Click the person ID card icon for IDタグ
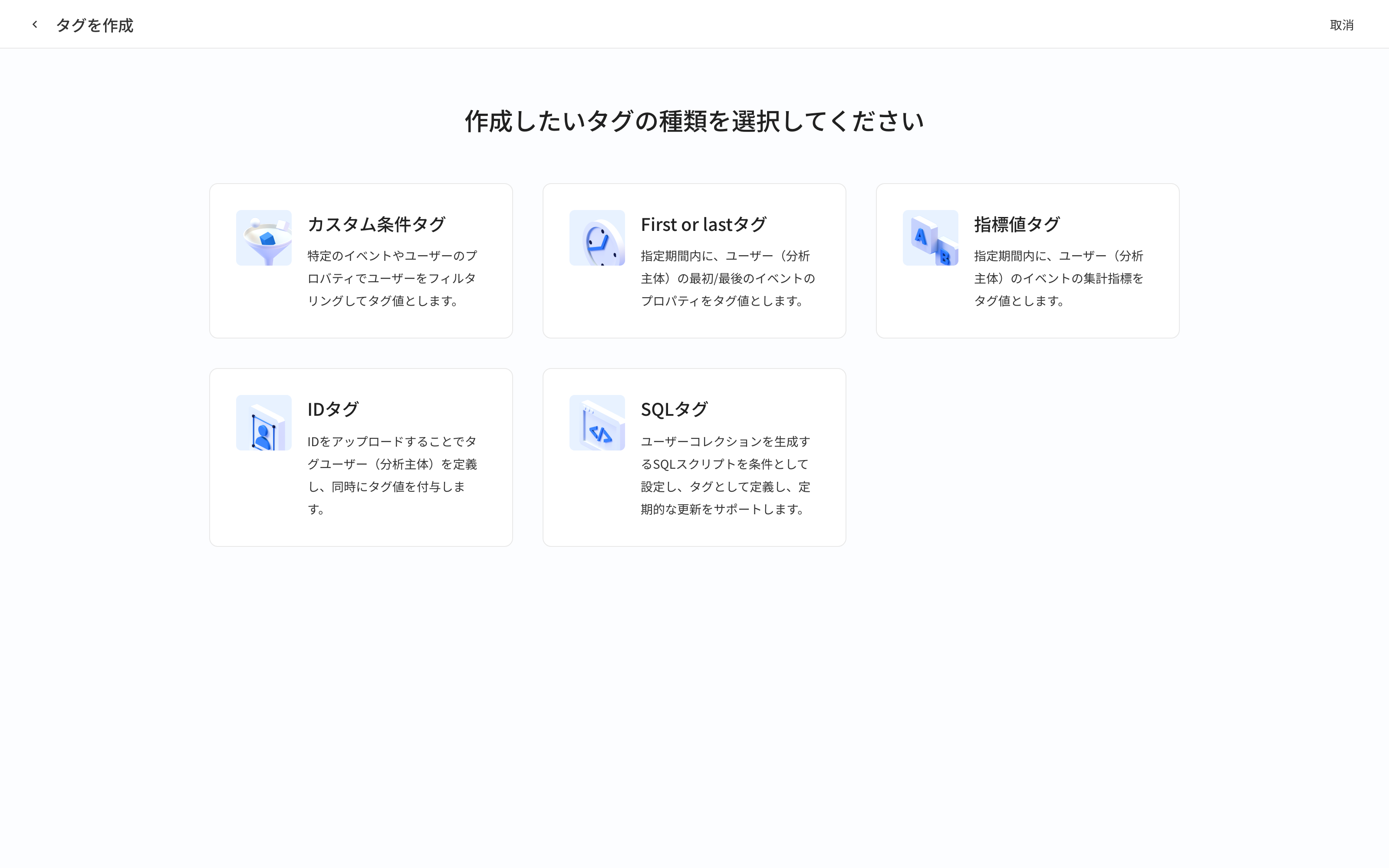This screenshot has width=1389, height=868. tap(263, 423)
